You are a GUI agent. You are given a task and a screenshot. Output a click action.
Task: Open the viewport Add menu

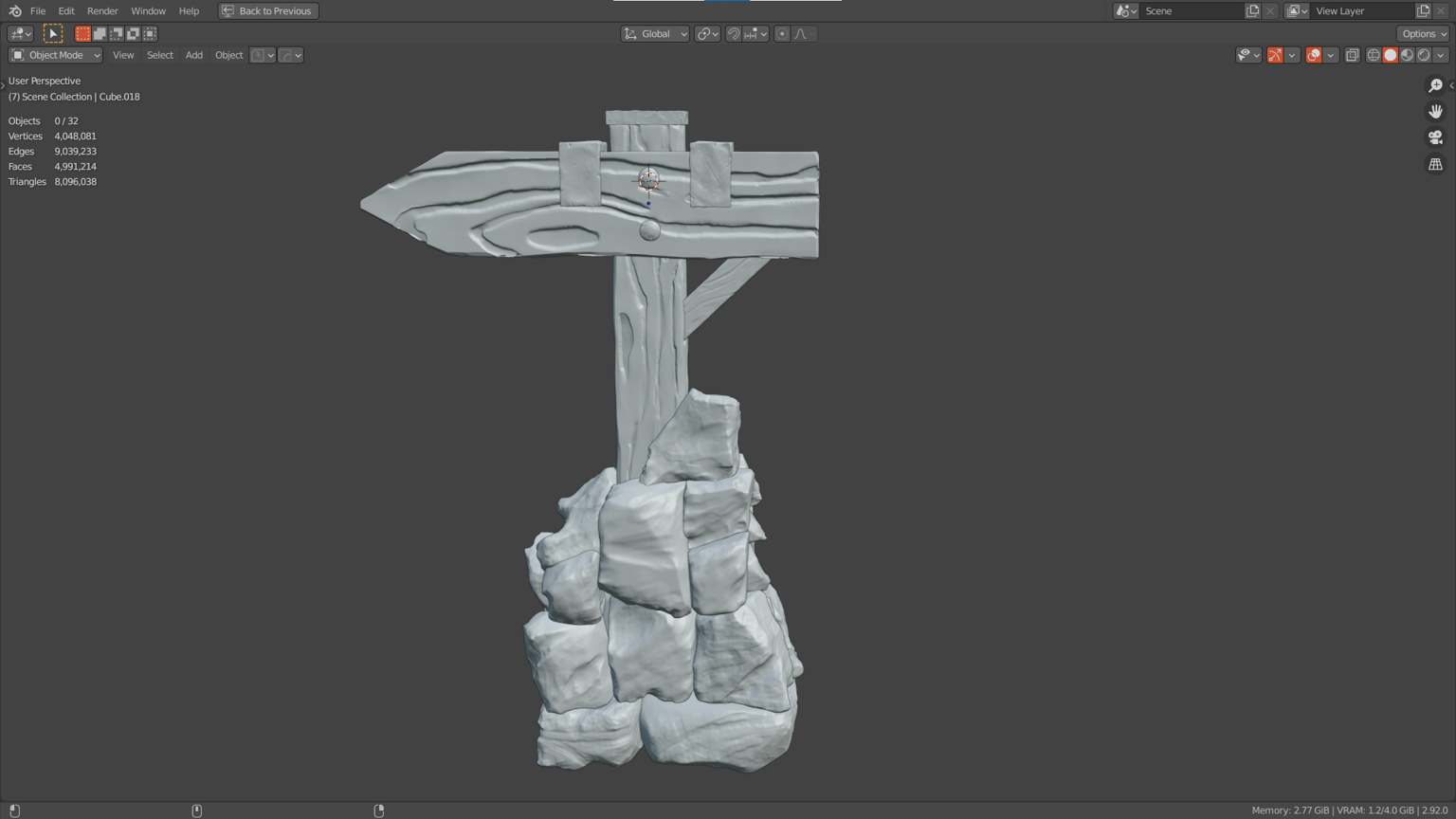click(x=194, y=55)
